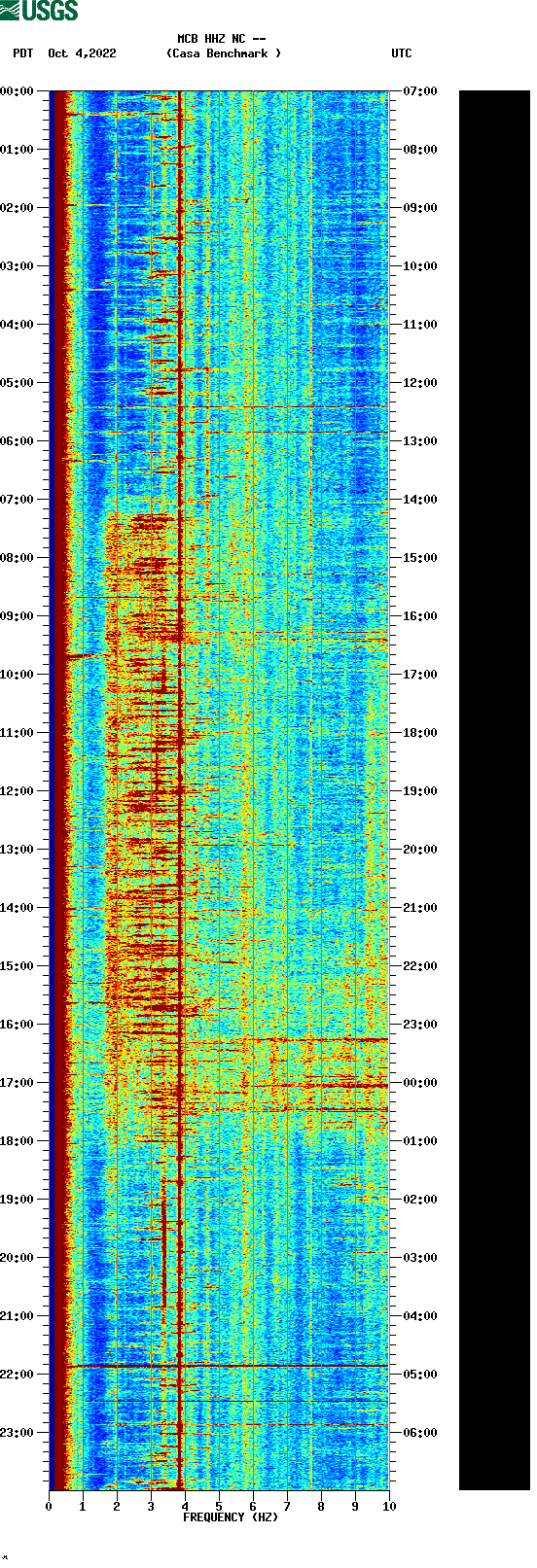The width and height of the screenshot is (537, 1568).
Task: Click the UTC time label '05:00'
Action: click(x=420, y=1375)
